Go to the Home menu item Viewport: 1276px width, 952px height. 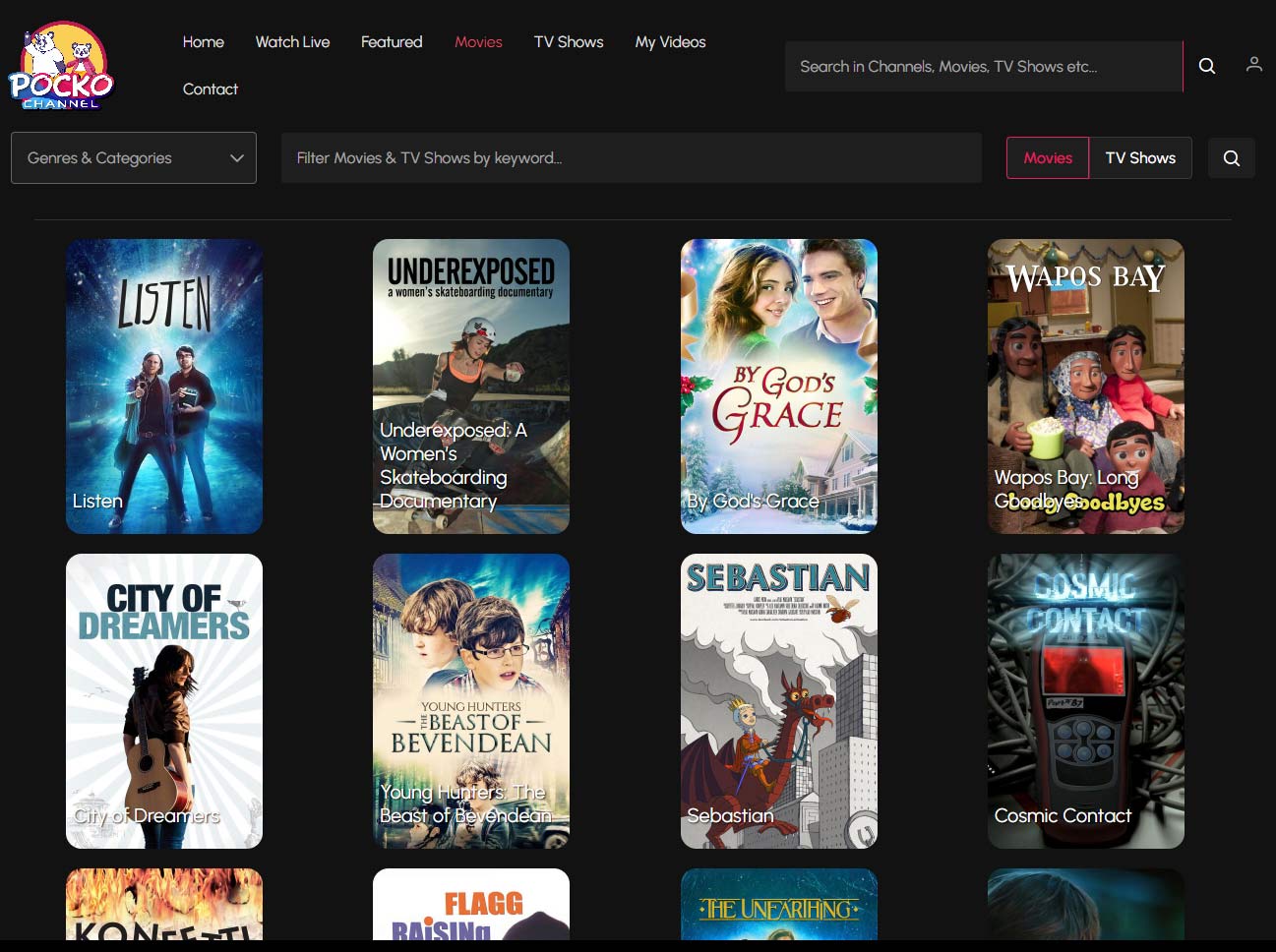204,42
